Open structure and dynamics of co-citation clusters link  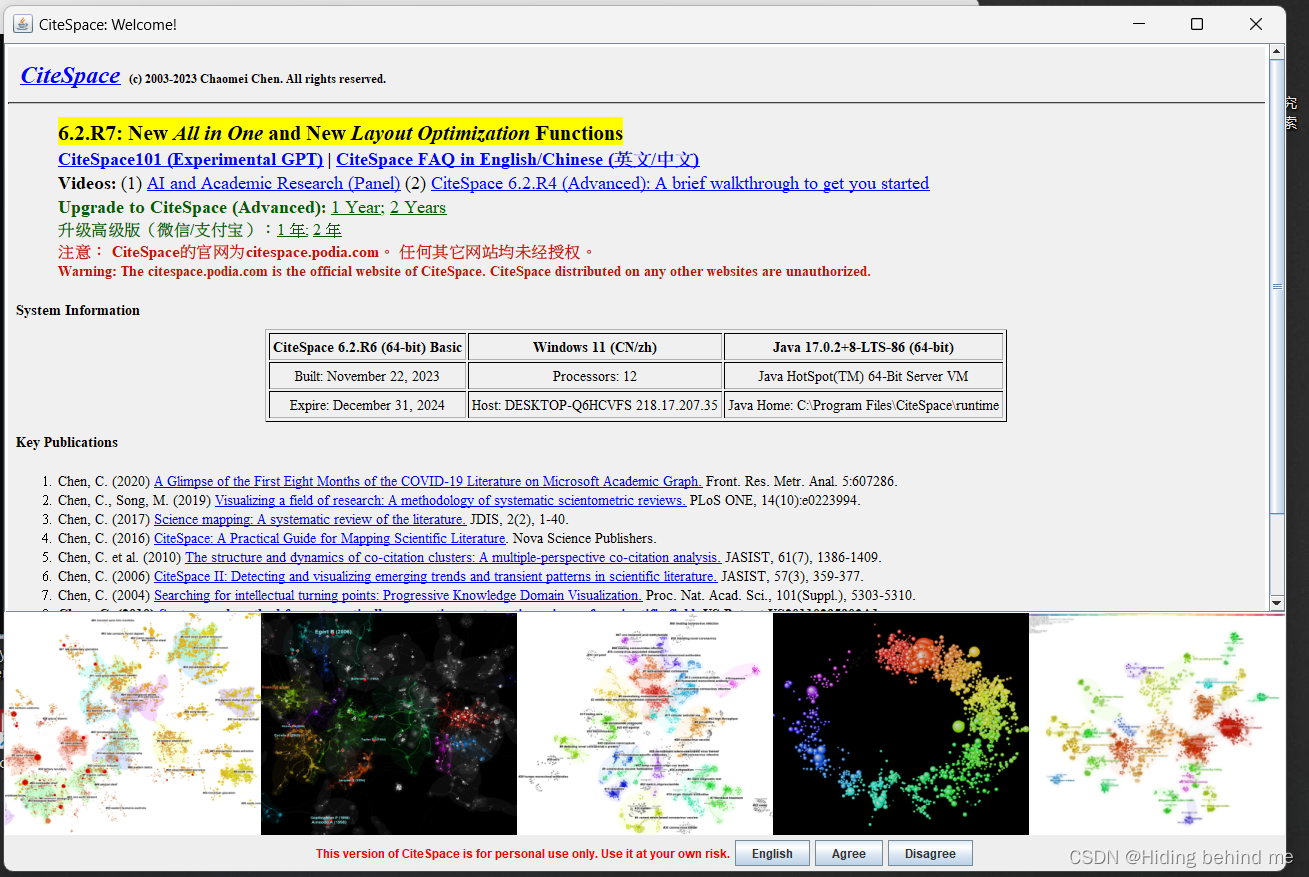(x=453, y=557)
